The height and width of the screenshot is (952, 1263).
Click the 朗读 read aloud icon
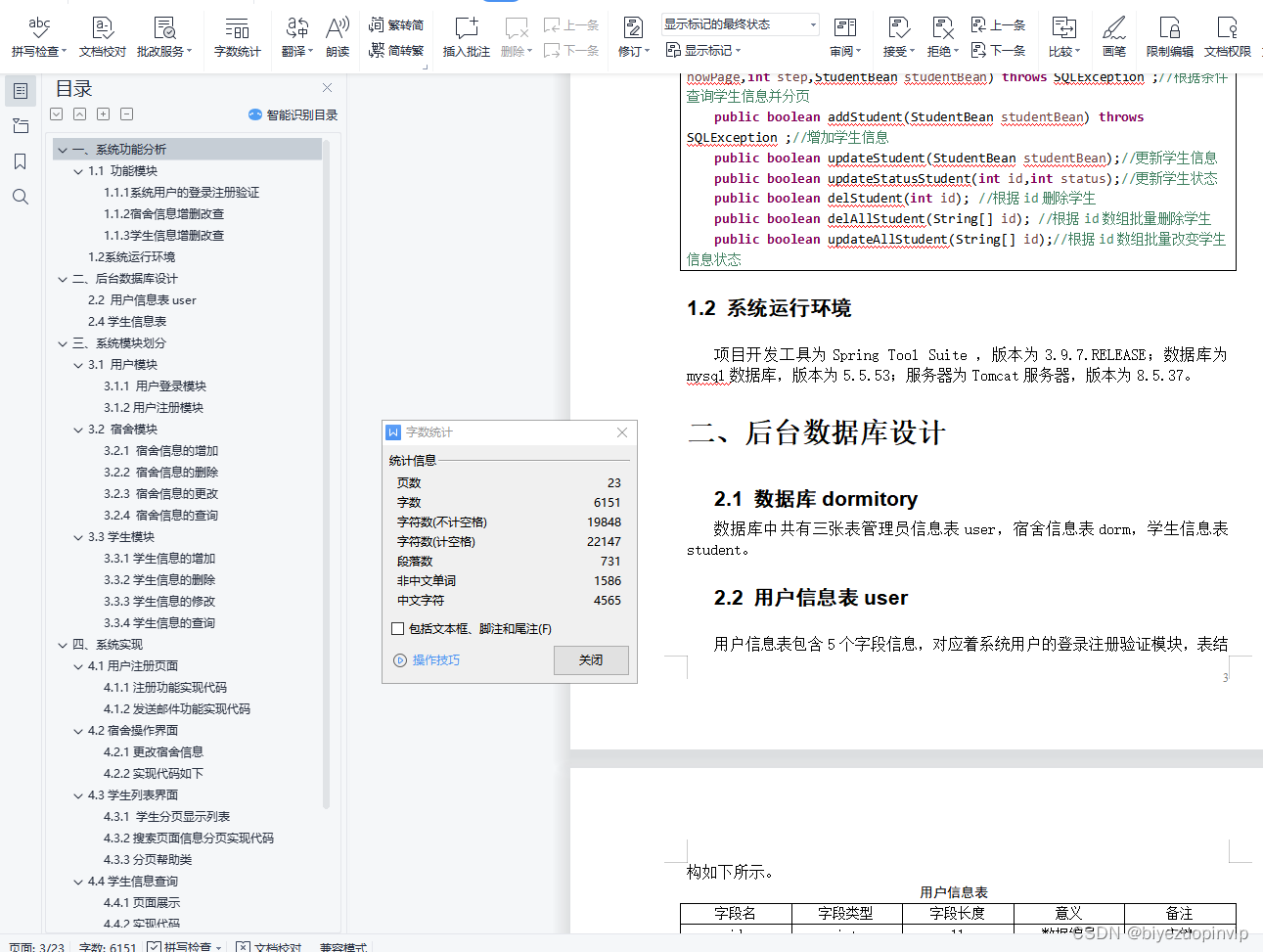(338, 36)
